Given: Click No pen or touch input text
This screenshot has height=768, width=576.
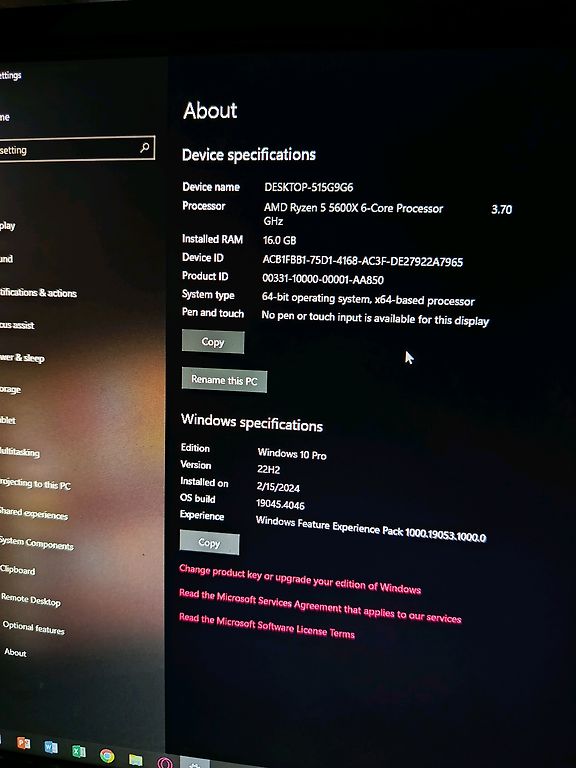Looking at the screenshot, I should (x=375, y=318).
